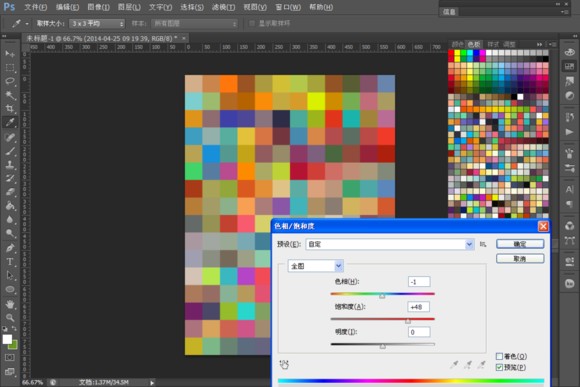Open the 样本 所有图层 dropdown
Screen dimensions: 580x387
pos(195,24)
